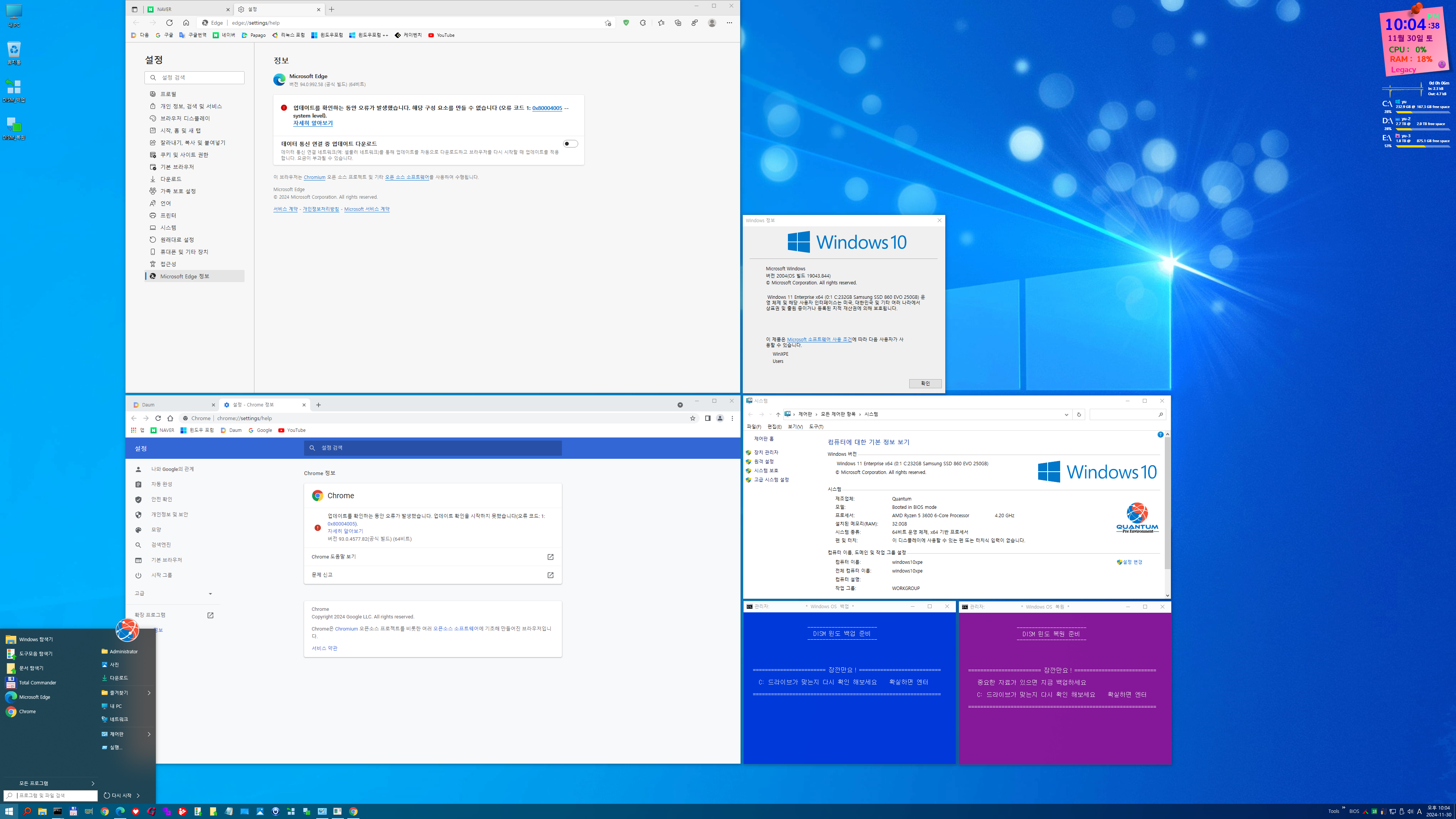Screen dimensions: 1456x819
Task: Show hidden tray icons next to Tools
Action: [x=1343, y=808]
